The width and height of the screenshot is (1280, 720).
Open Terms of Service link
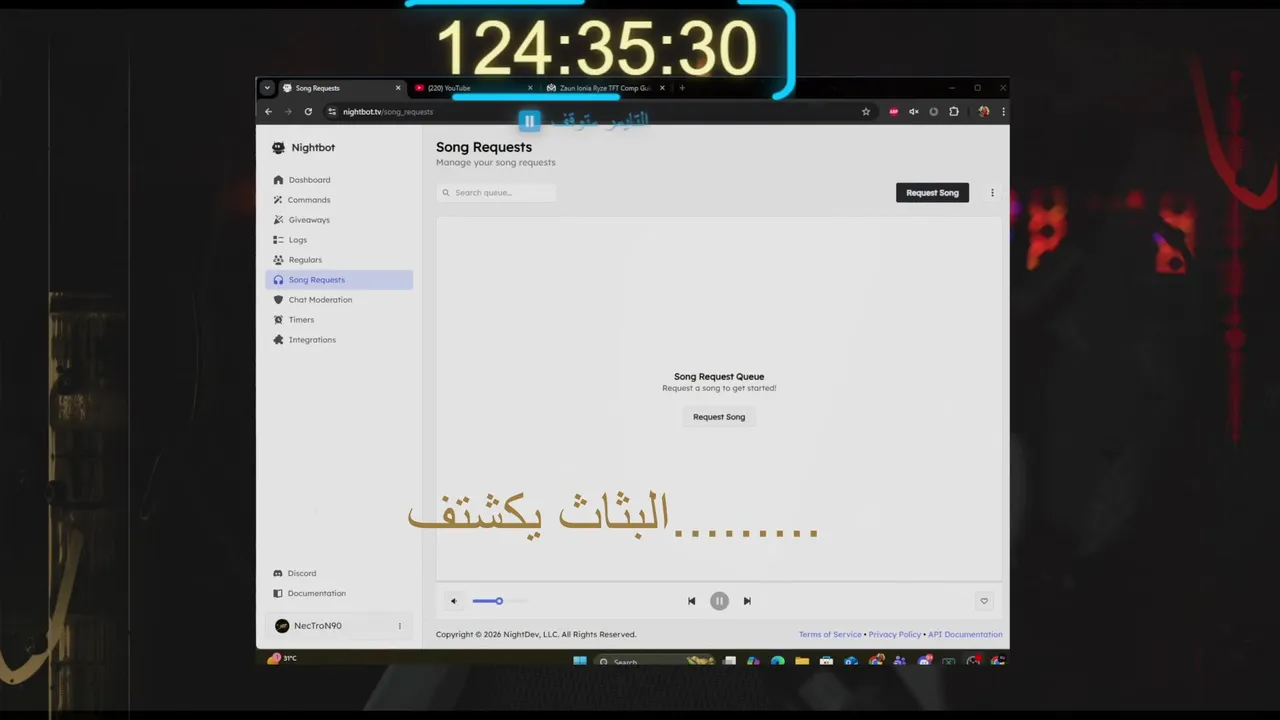coord(830,634)
